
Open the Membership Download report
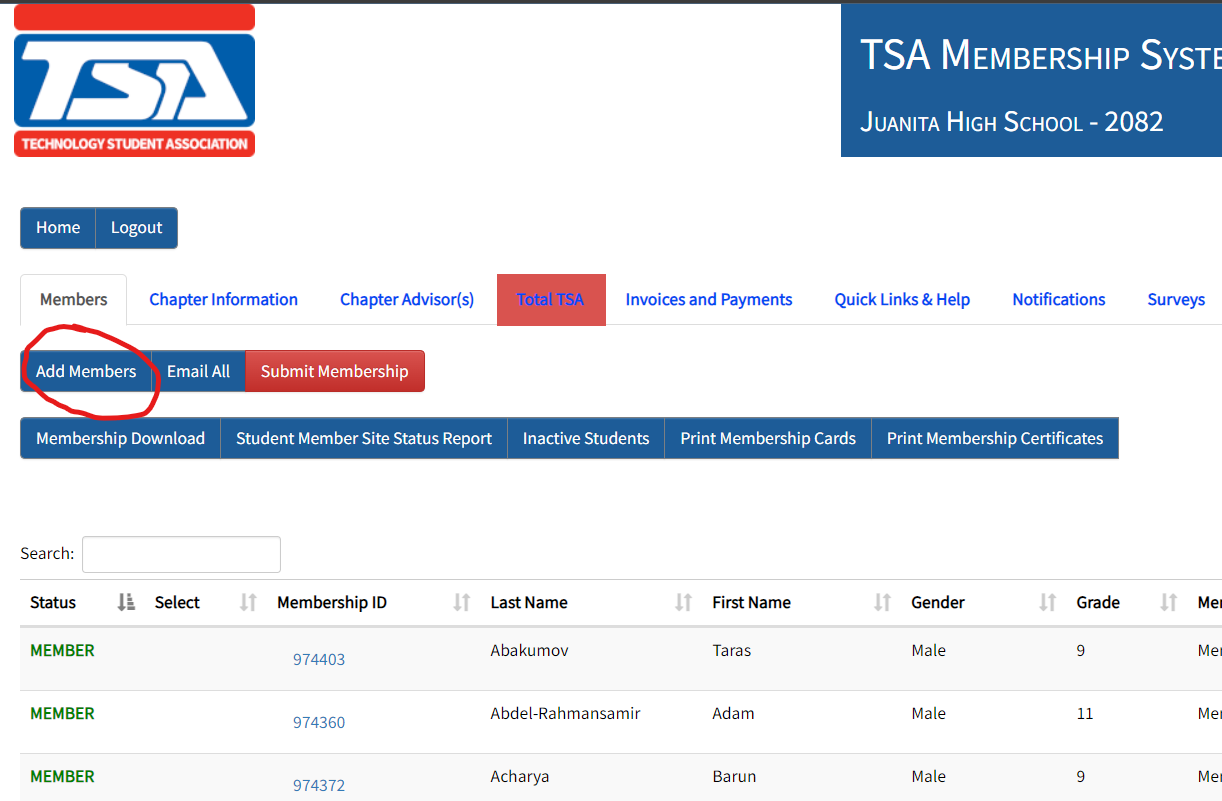[120, 438]
